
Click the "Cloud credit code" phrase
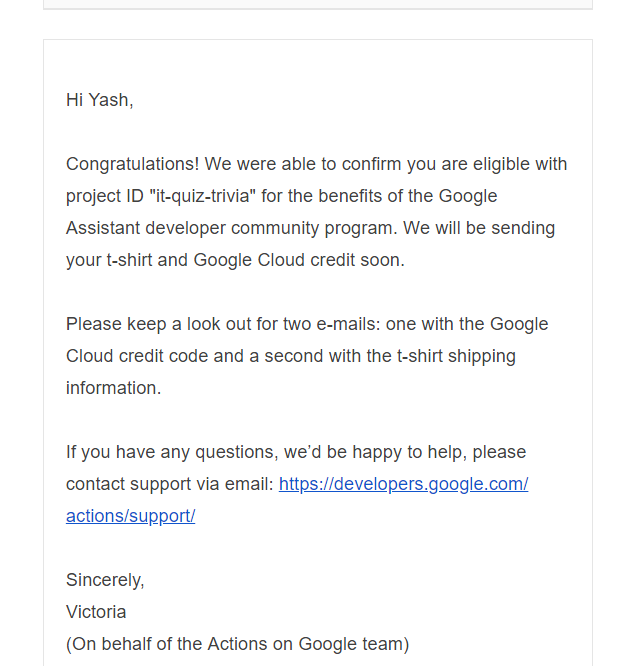[137, 356]
